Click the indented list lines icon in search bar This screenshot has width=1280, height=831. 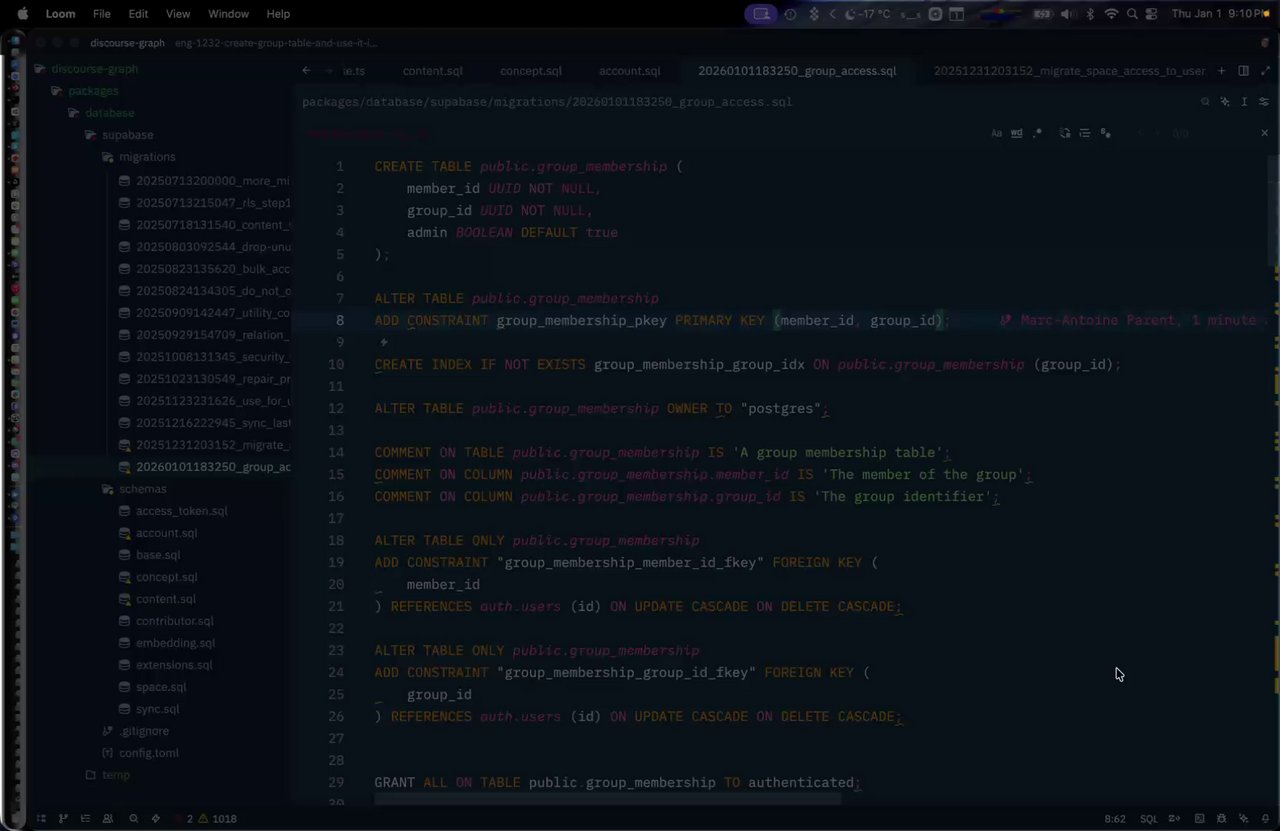point(1085,133)
